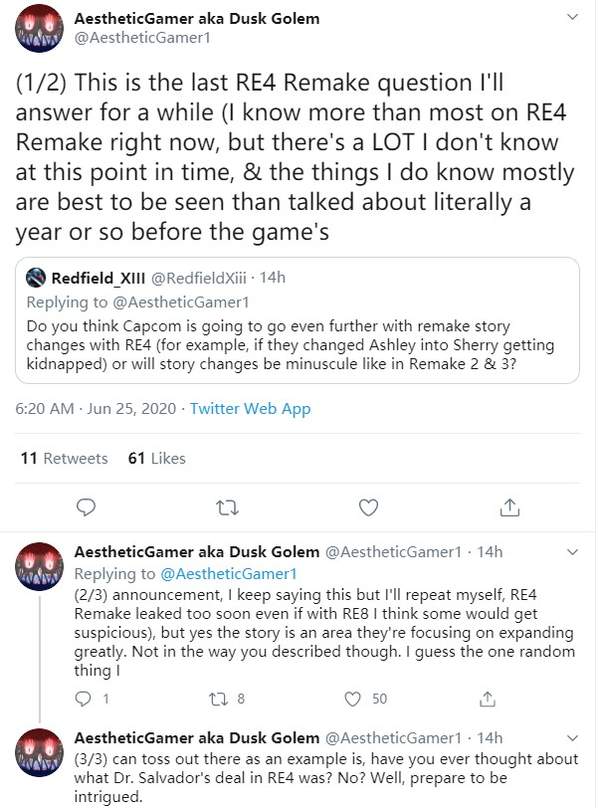Viewport: 600px width, 808px height.
Task: Reply to the (2/3) announcement tweet
Action: pos(87,698)
